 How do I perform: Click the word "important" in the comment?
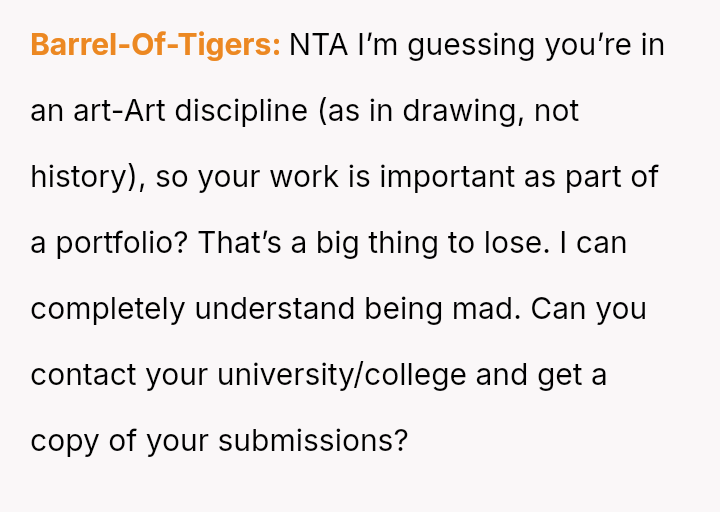[x=448, y=177]
